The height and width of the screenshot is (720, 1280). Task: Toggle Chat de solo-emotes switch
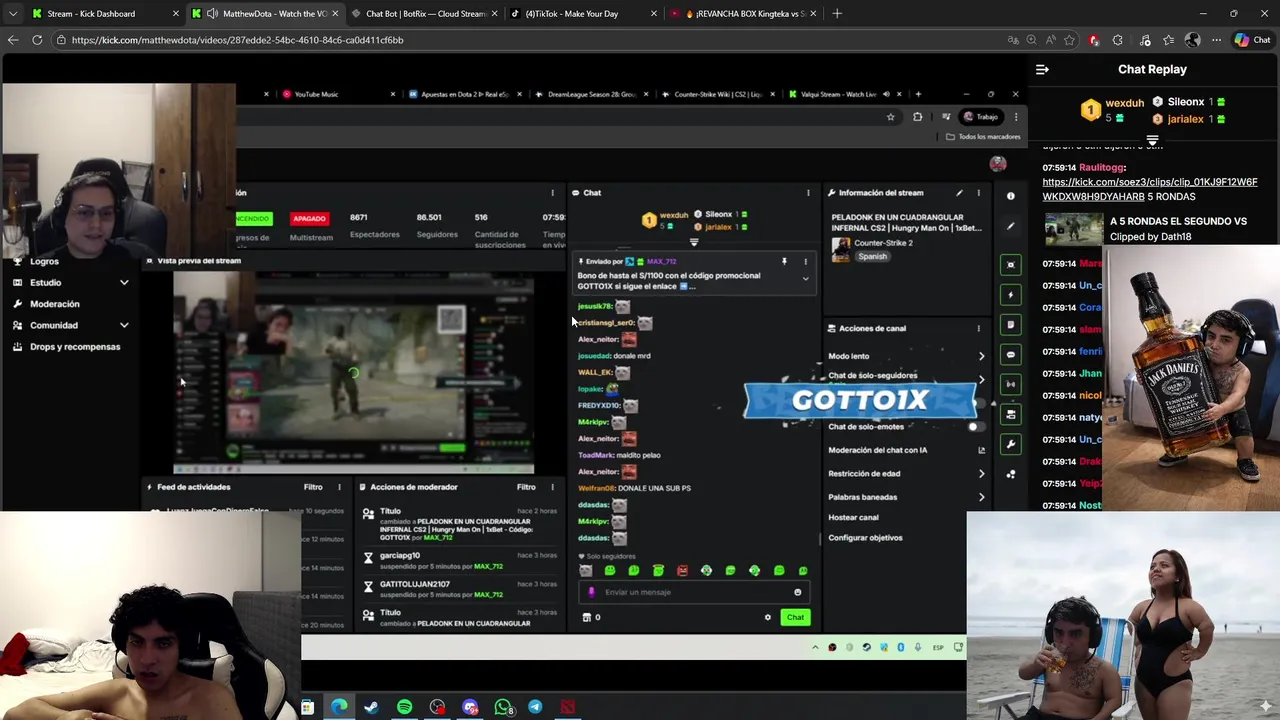point(975,427)
